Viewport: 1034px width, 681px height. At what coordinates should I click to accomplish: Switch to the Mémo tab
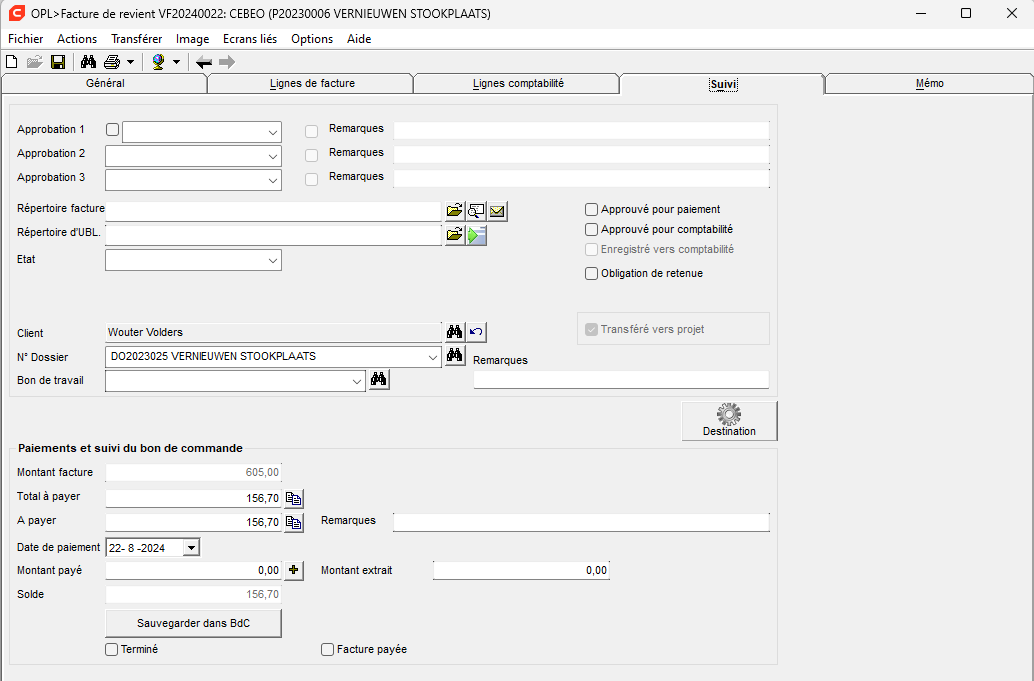click(929, 84)
